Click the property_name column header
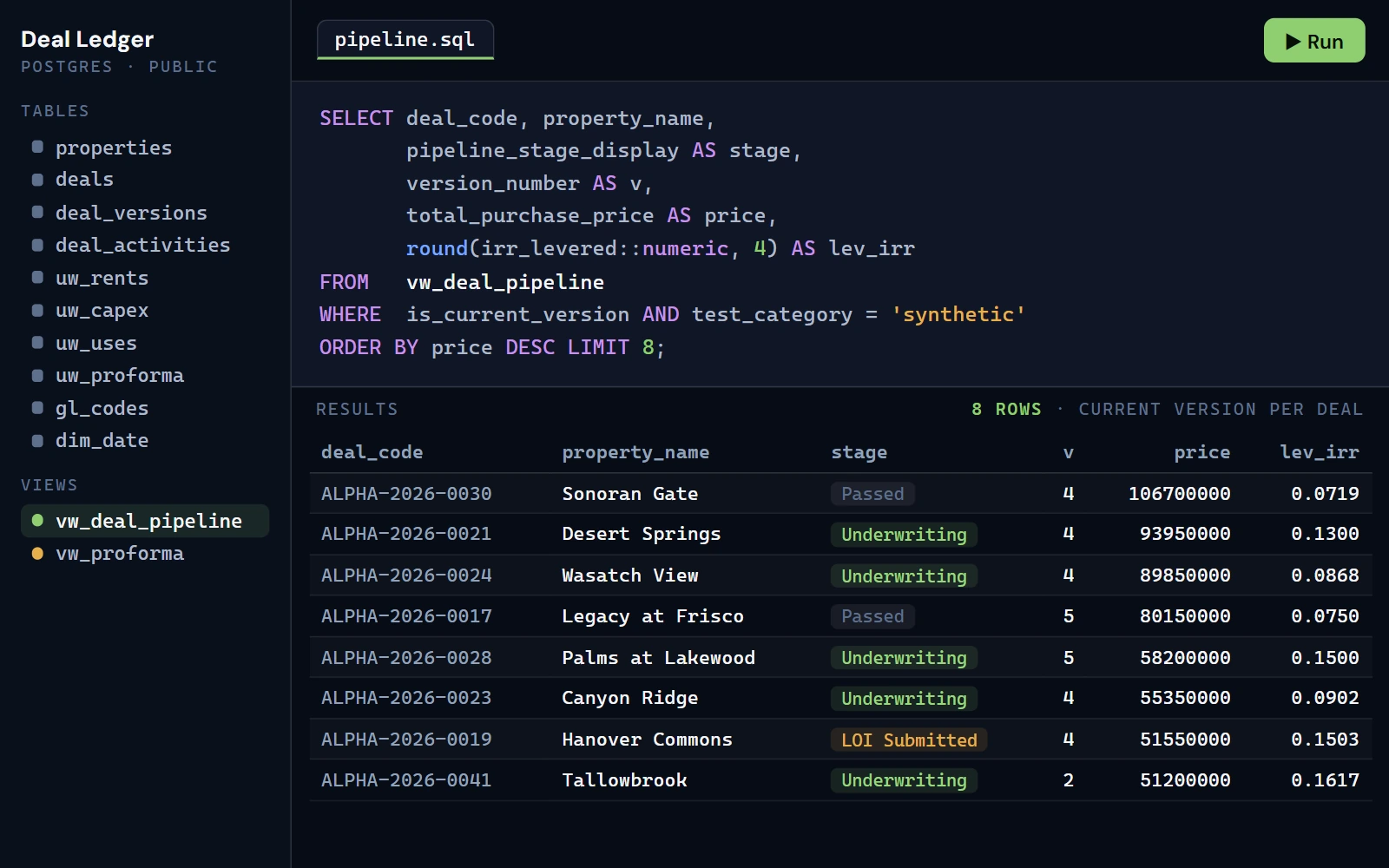The height and width of the screenshot is (868, 1389). tap(635, 452)
